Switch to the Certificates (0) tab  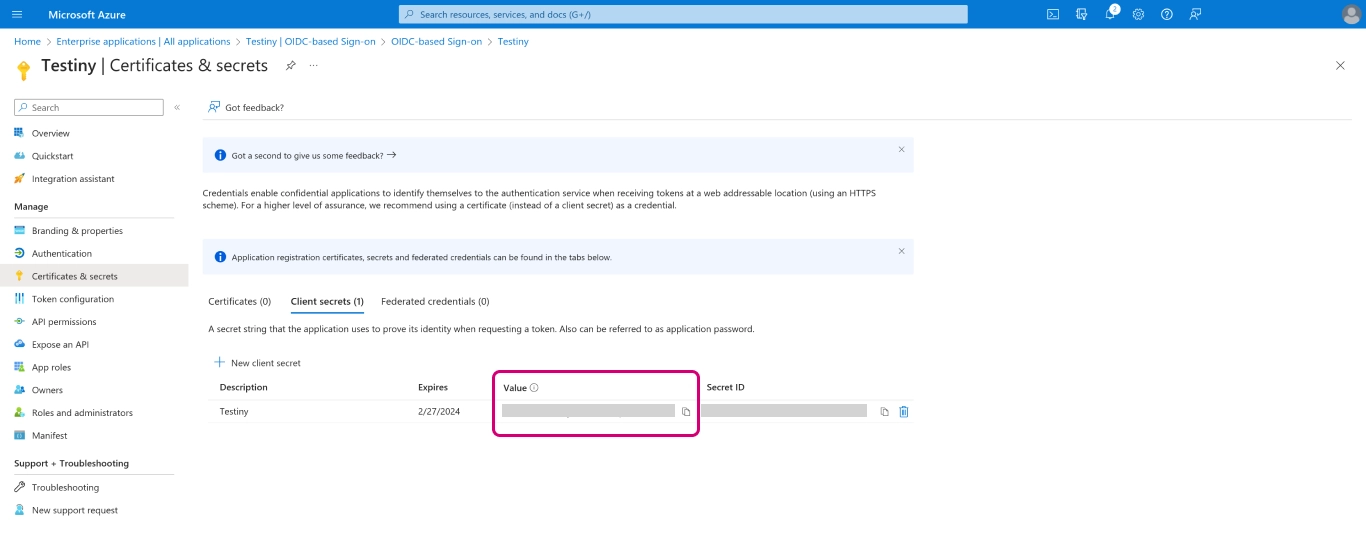[x=239, y=301]
